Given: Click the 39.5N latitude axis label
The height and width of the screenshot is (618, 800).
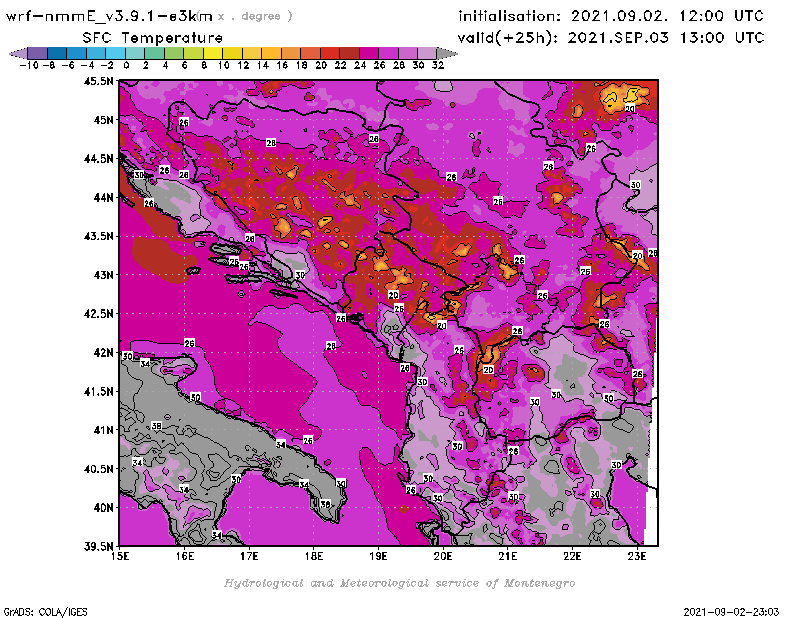Looking at the screenshot, I should pos(98,547).
